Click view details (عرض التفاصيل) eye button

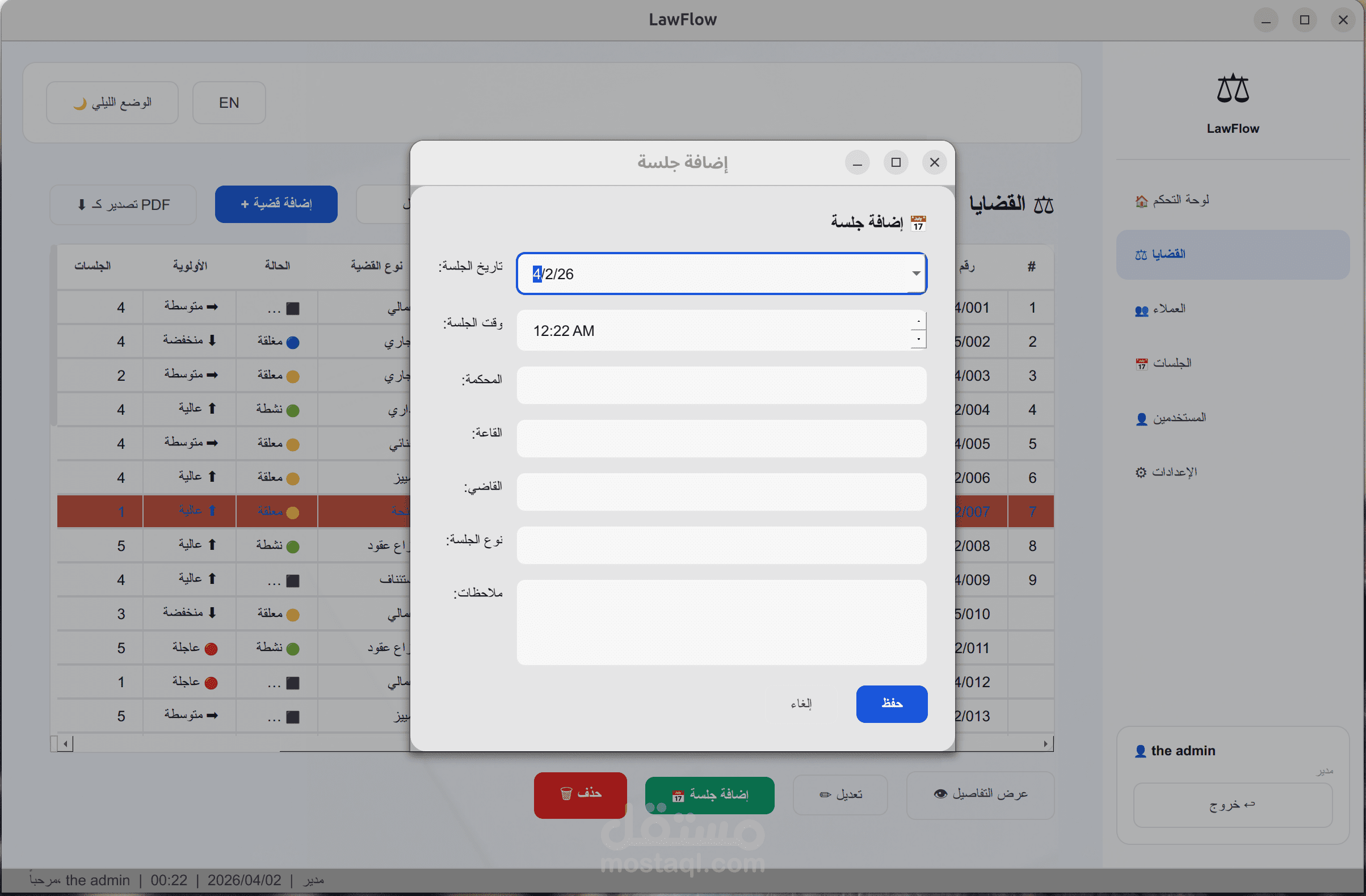980,794
